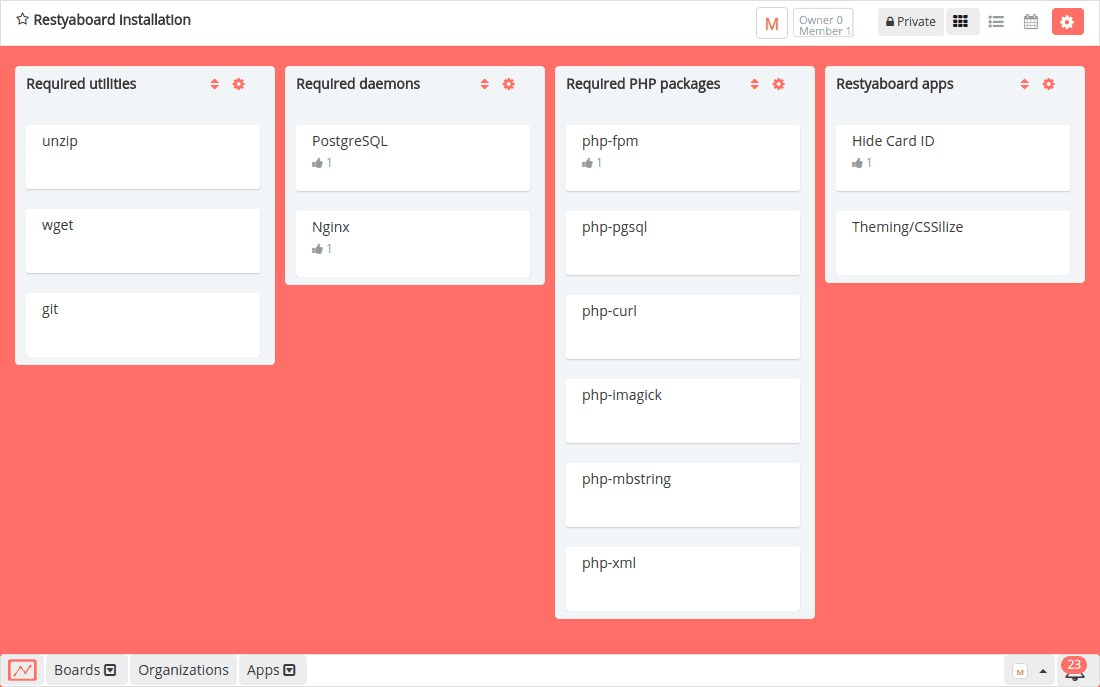Click the thumbs-up vote icon on PostgreSQL card

318,163
